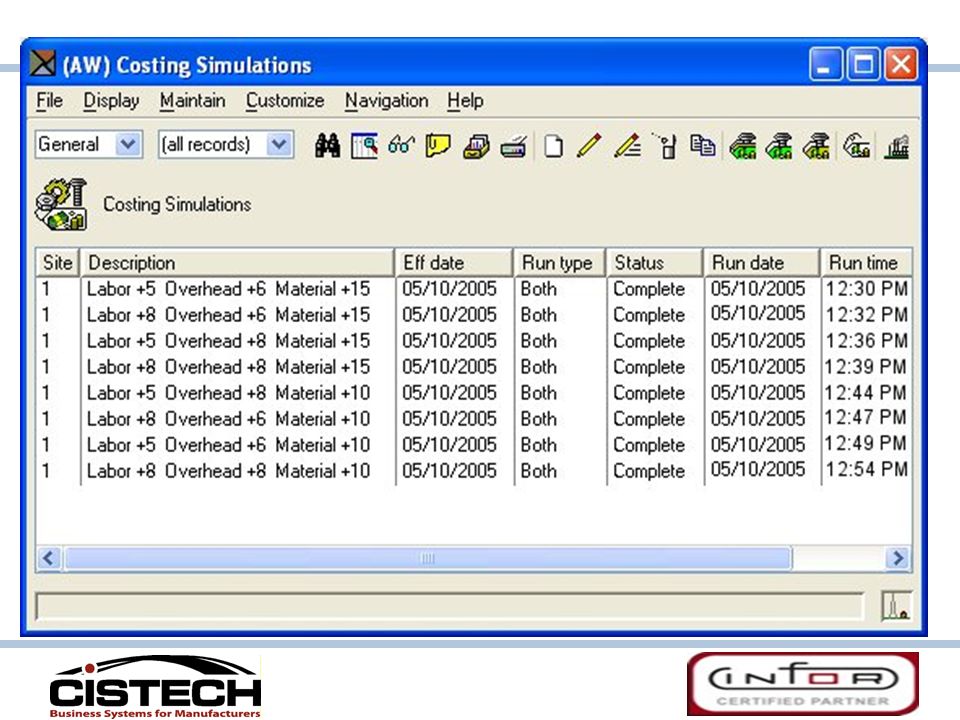Create new record with blank page icon

coord(553,146)
